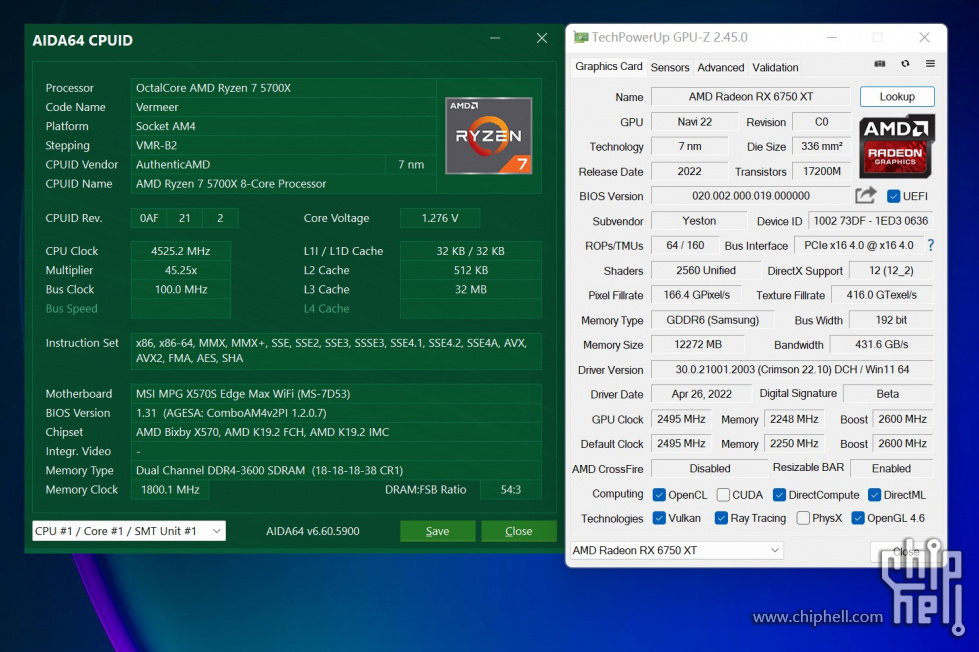This screenshot has height=652, width=979.
Task: Toggle the Vulkan checkbox
Action: tap(659, 518)
